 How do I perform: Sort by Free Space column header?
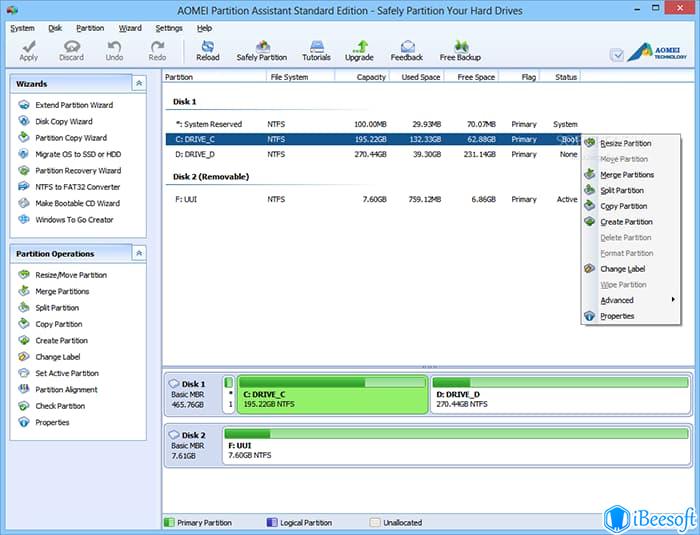click(471, 77)
